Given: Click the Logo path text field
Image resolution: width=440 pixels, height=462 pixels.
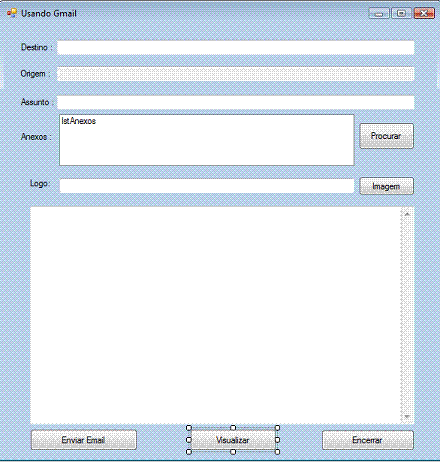Looking at the screenshot, I should pyautogui.click(x=207, y=186).
